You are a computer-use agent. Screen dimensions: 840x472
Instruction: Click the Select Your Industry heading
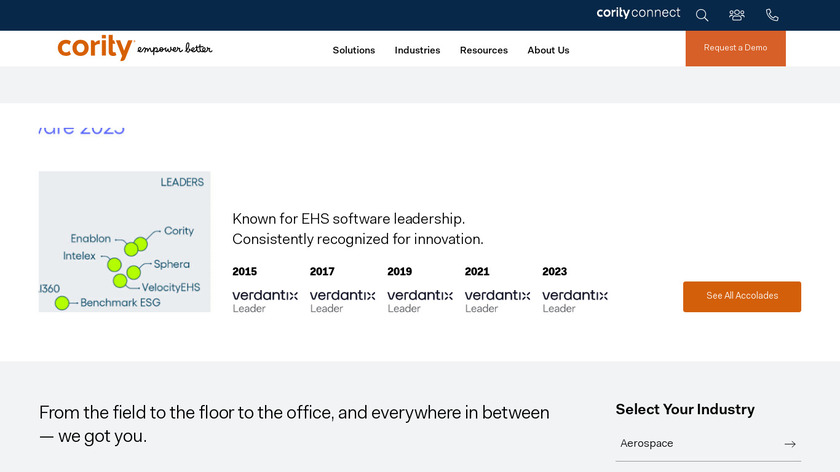point(685,409)
